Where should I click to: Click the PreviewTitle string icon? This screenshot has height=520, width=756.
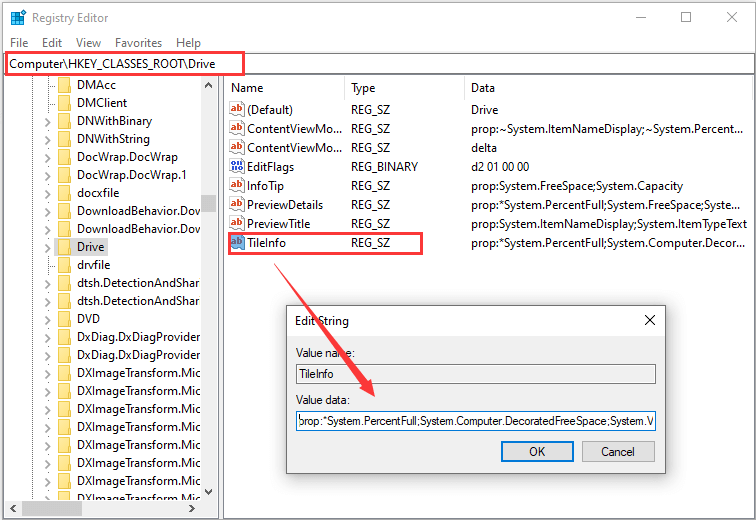237,223
